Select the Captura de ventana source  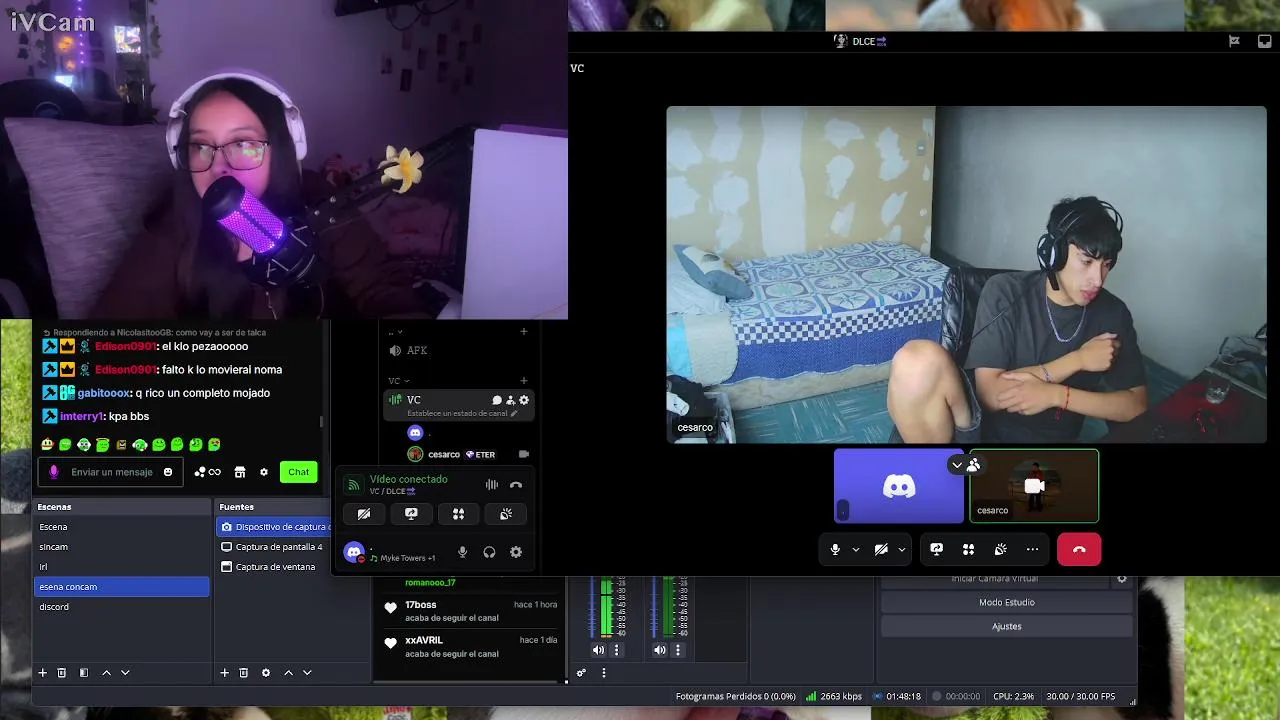[273, 567]
